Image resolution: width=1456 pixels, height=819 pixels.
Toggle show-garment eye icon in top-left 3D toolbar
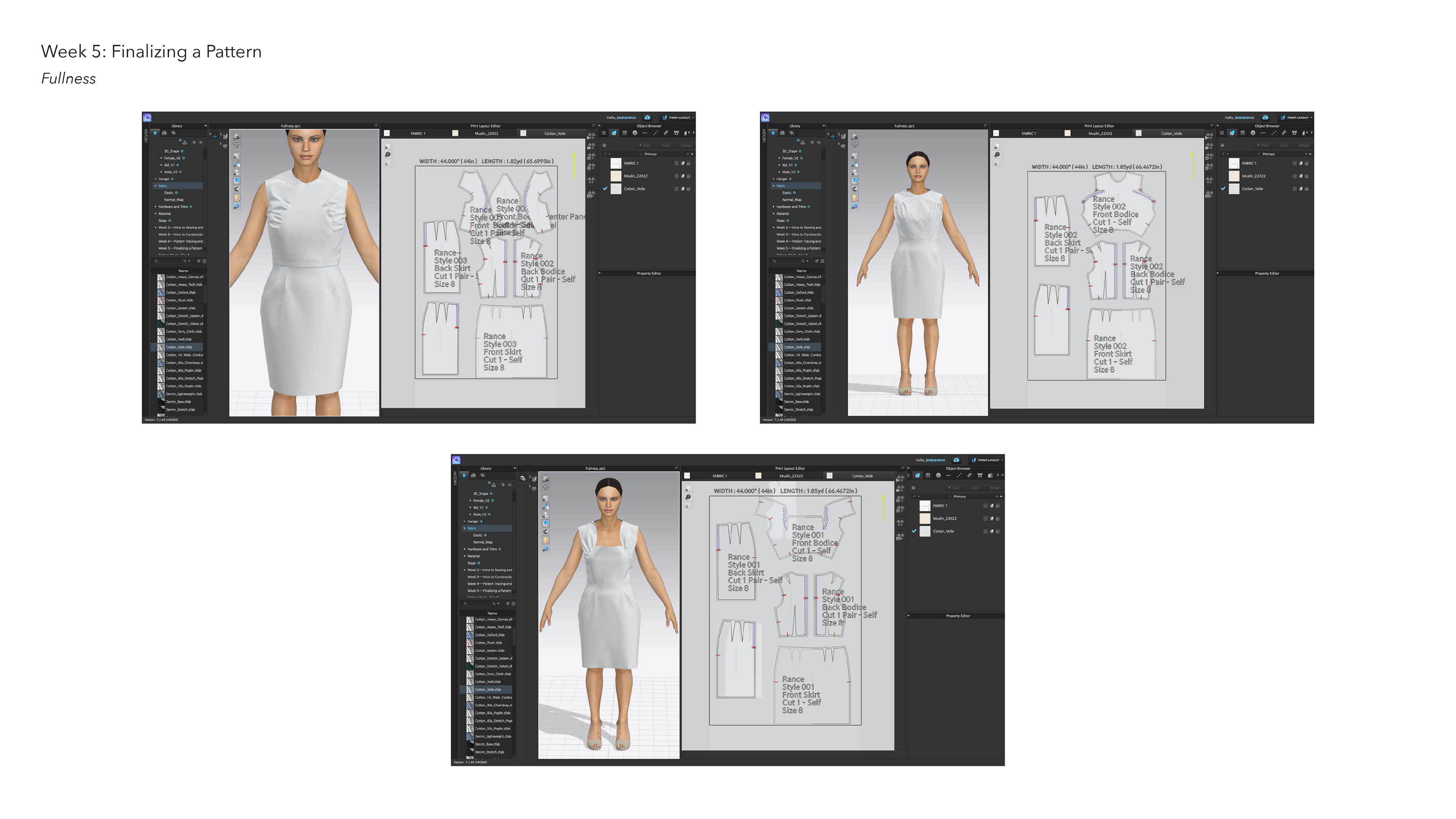[236, 155]
